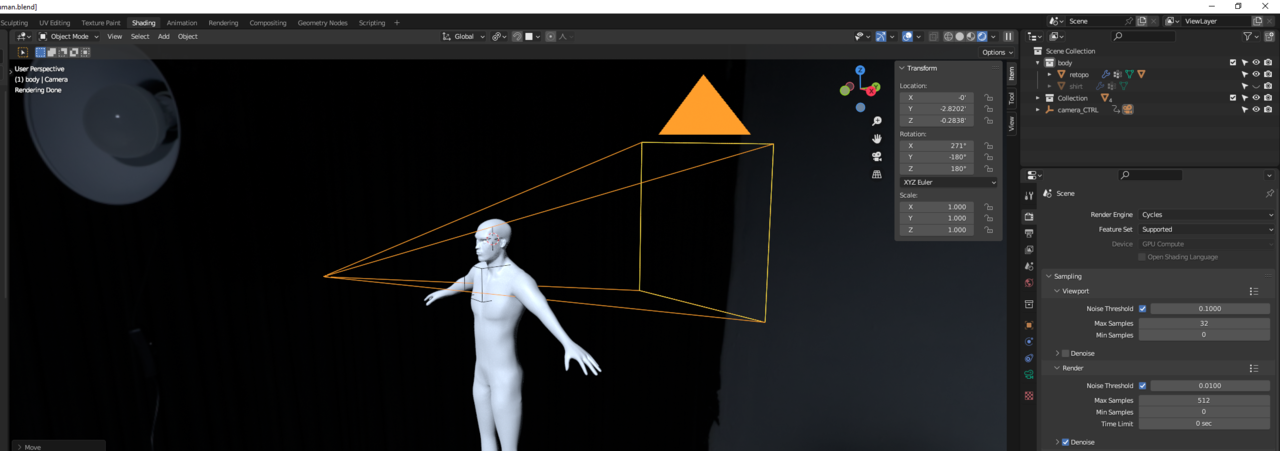Open the Scene properties tab
The width and height of the screenshot is (1280, 451).
(1029, 266)
